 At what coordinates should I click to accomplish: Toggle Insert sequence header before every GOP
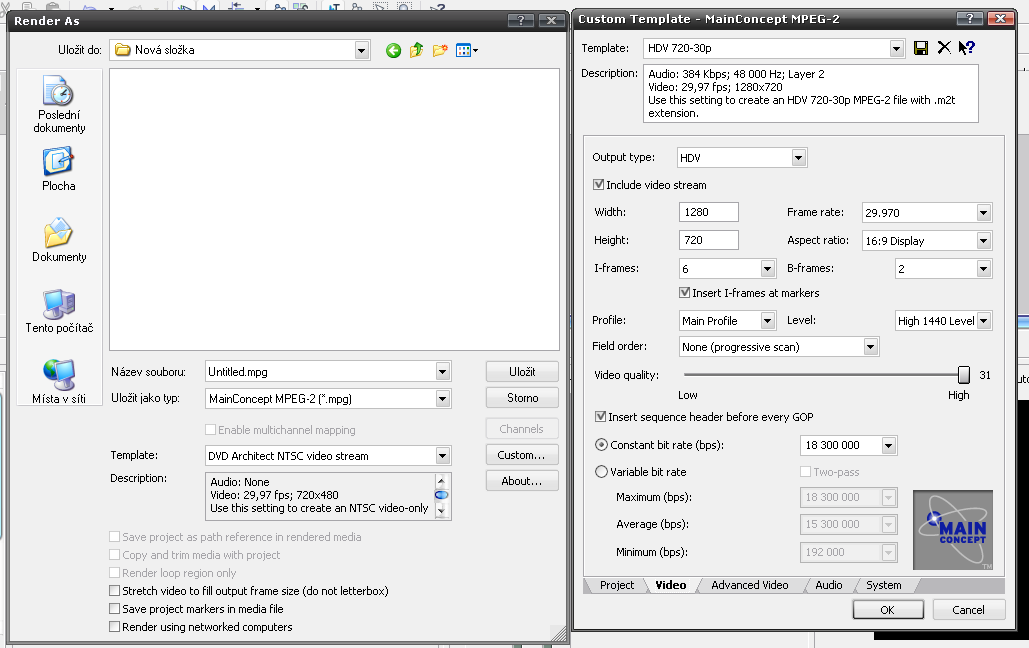(600, 417)
